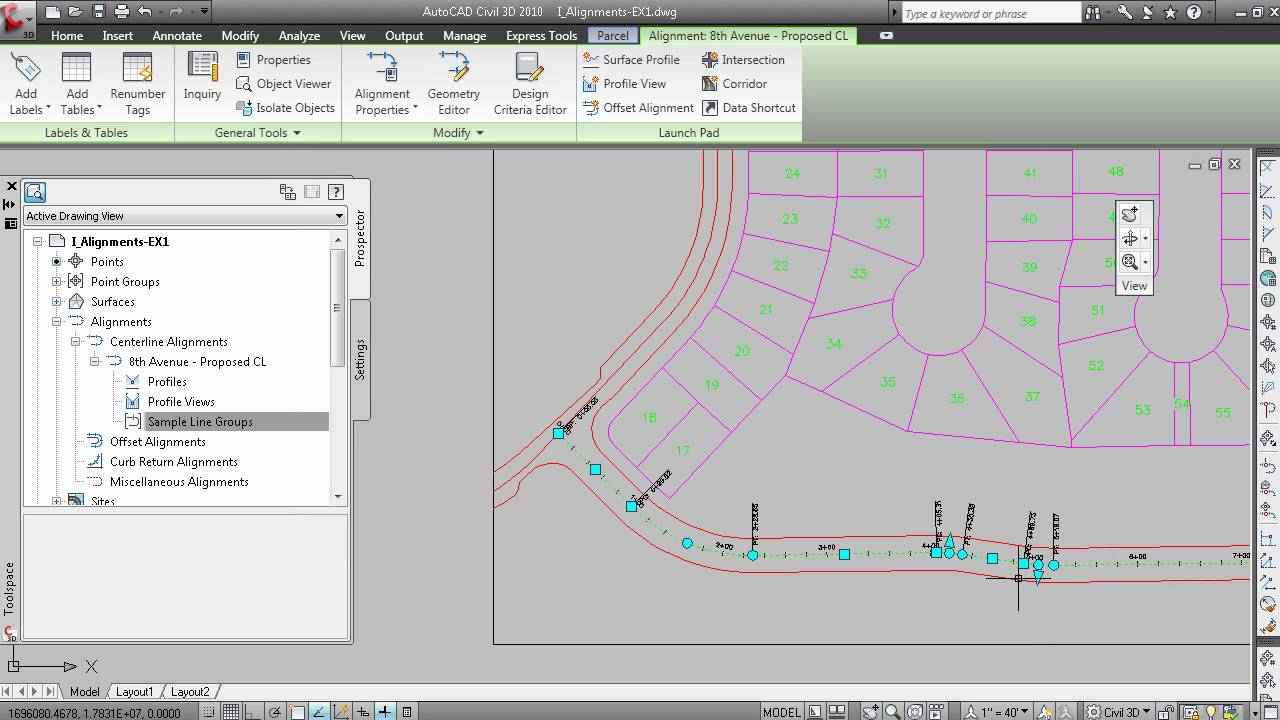Viewport: 1280px width, 720px height.
Task: Open the Civil 3D workspace dropdown
Action: coord(1118,712)
